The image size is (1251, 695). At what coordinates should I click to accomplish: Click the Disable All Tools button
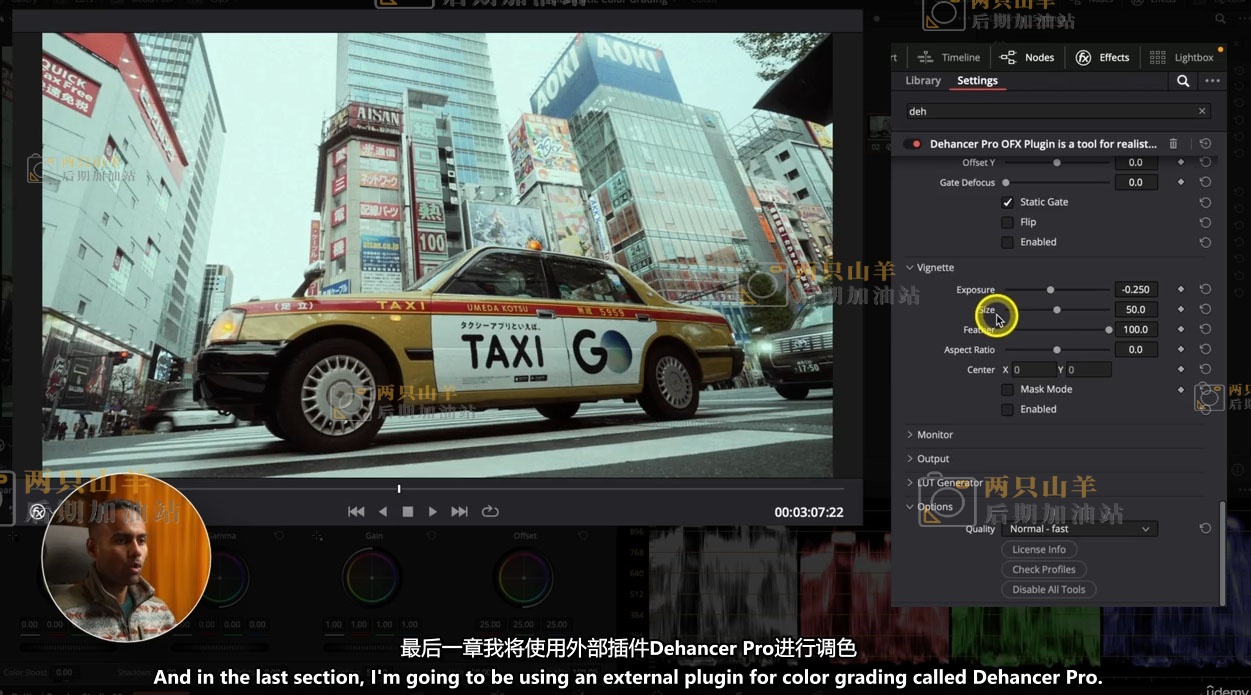[x=1048, y=589]
